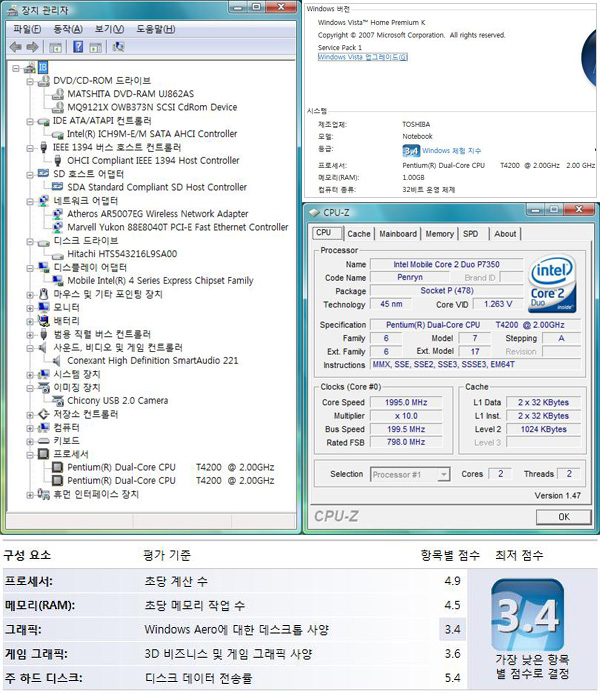This screenshot has width=600, height=694.
Task: Select the CPU tab in CPU-Z
Action: [x=327, y=233]
